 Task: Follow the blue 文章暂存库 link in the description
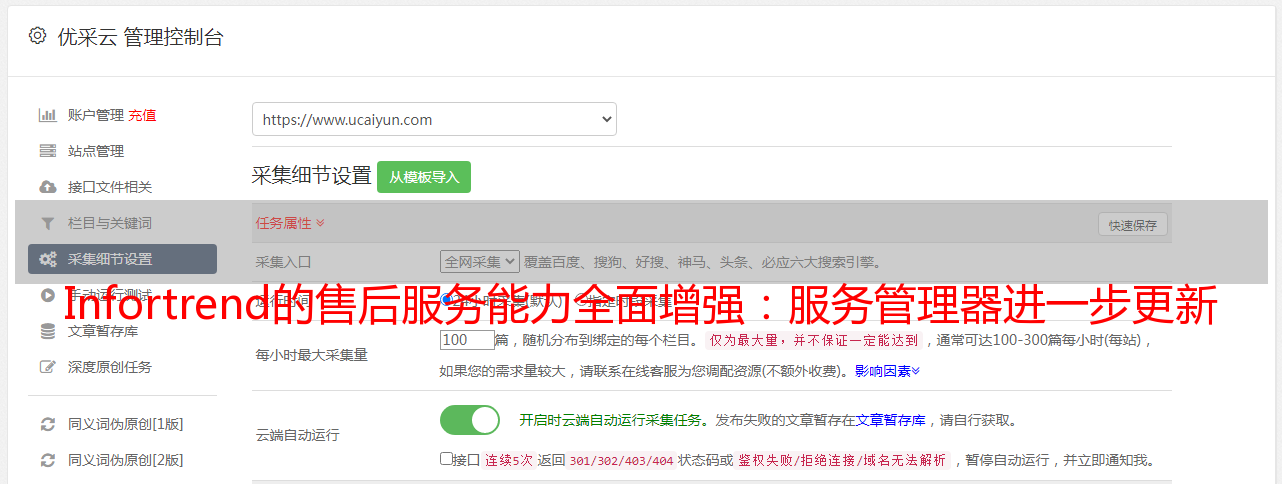pyautogui.click(x=890, y=420)
